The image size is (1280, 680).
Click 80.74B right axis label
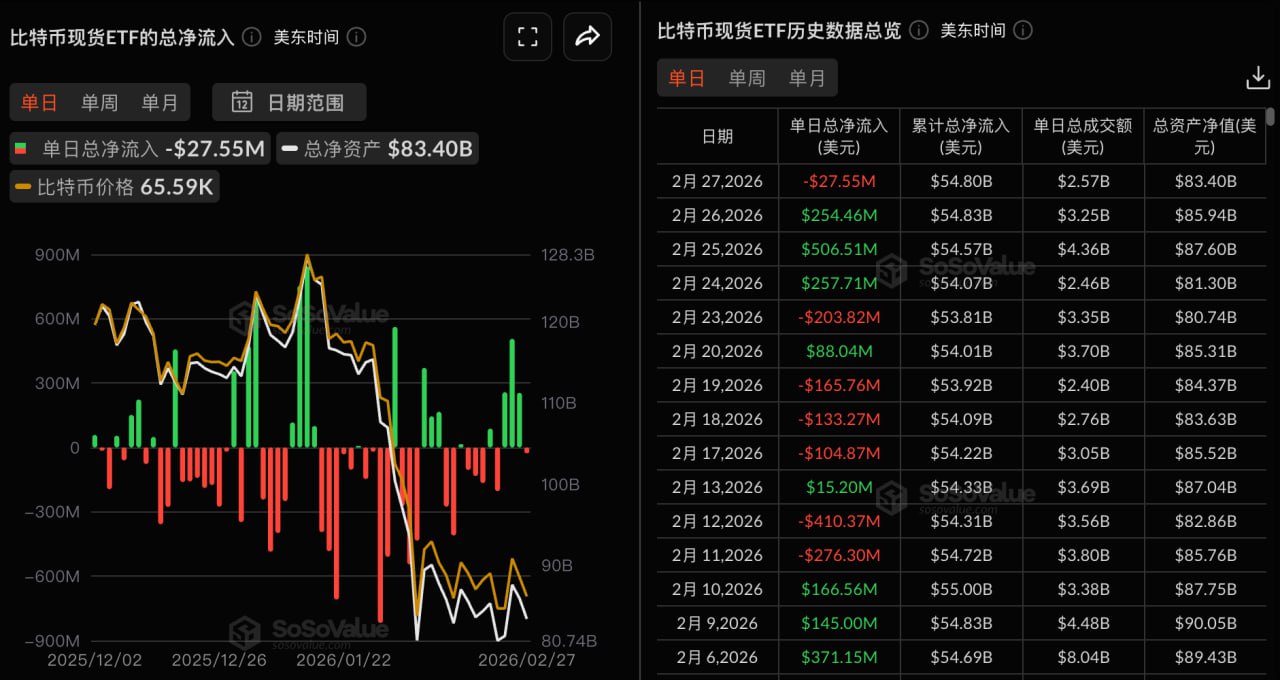(x=569, y=640)
